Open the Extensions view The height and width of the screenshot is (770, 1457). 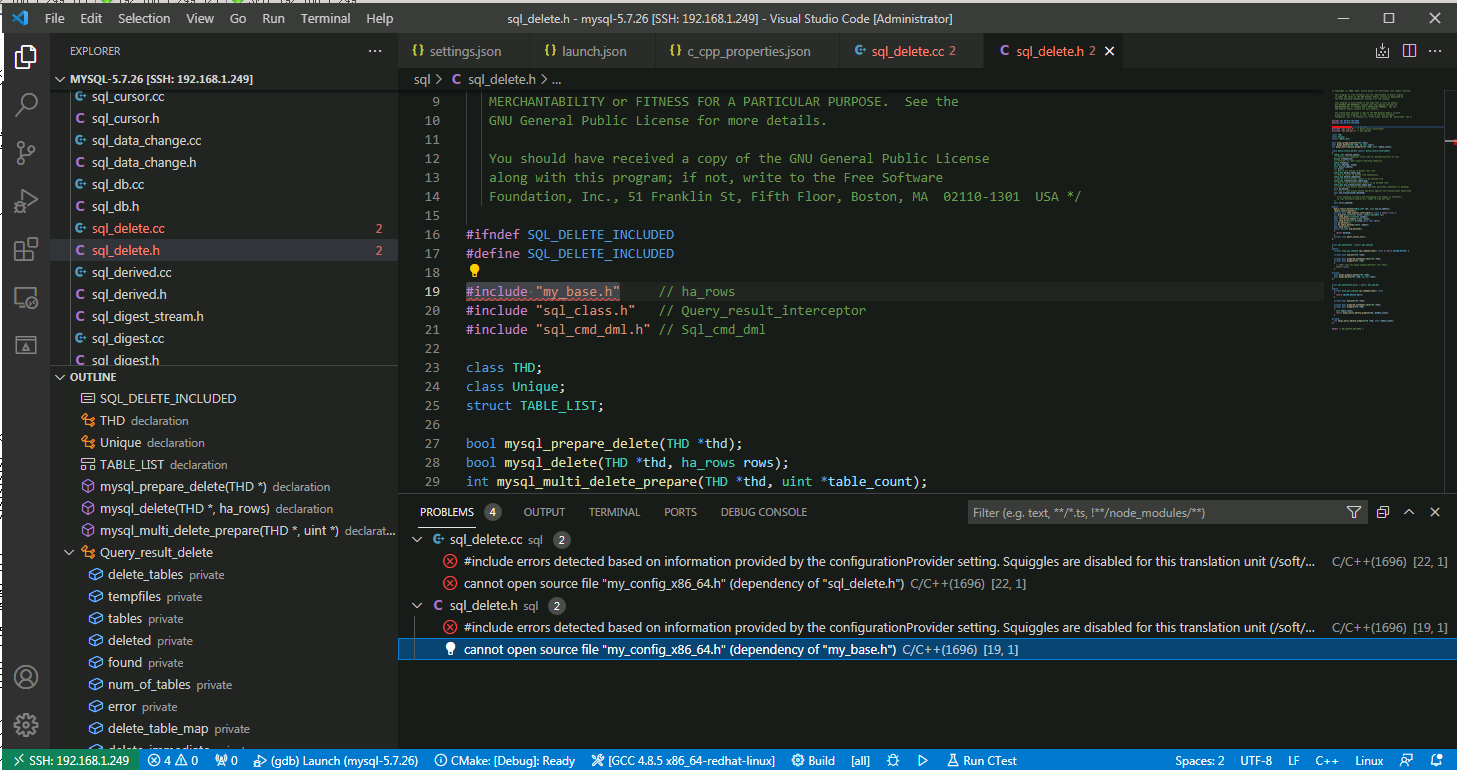[26, 249]
